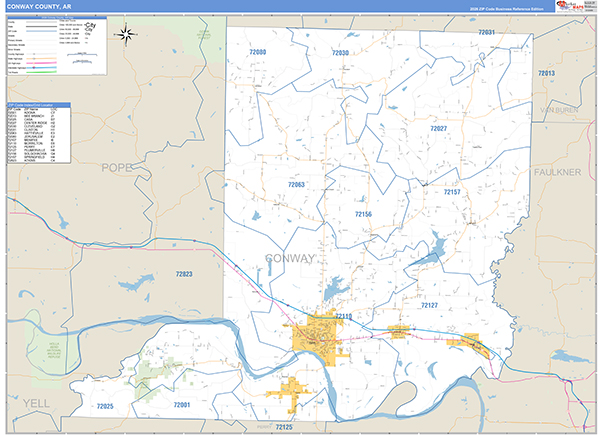Select ZIP code label 72063
600x435 pixels.
pos(296,184)
